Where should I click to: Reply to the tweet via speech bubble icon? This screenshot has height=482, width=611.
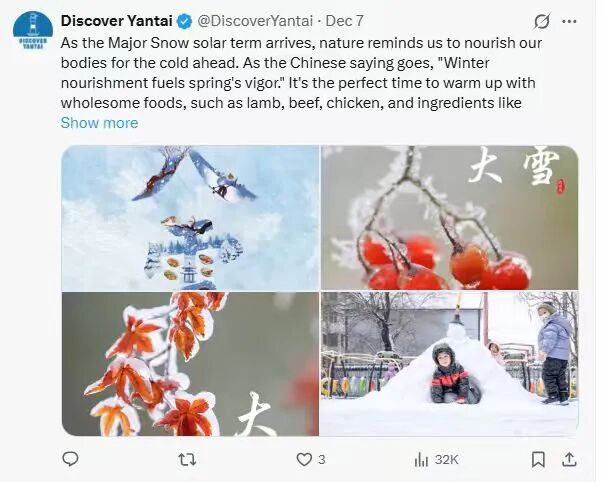tap(70, 459)
